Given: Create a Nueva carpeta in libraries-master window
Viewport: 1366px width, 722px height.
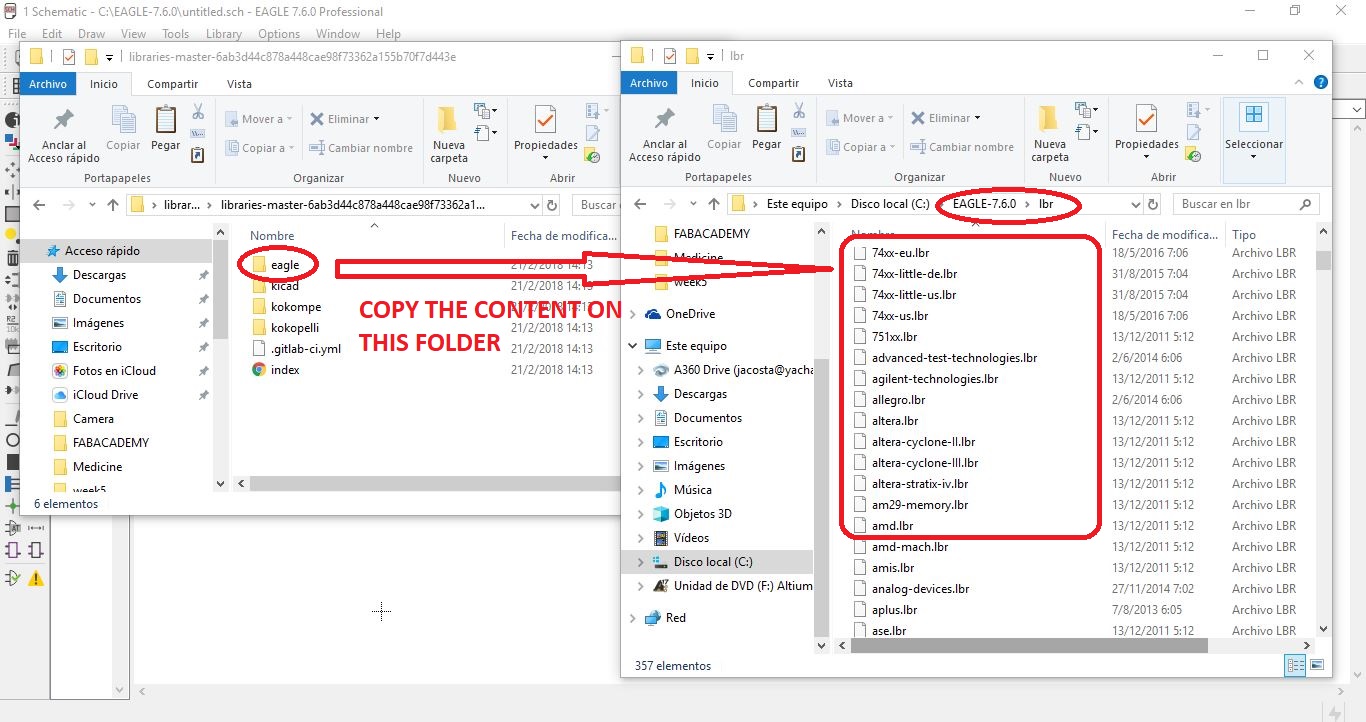Looking at the screenshot, I should (x=449, y=135).
